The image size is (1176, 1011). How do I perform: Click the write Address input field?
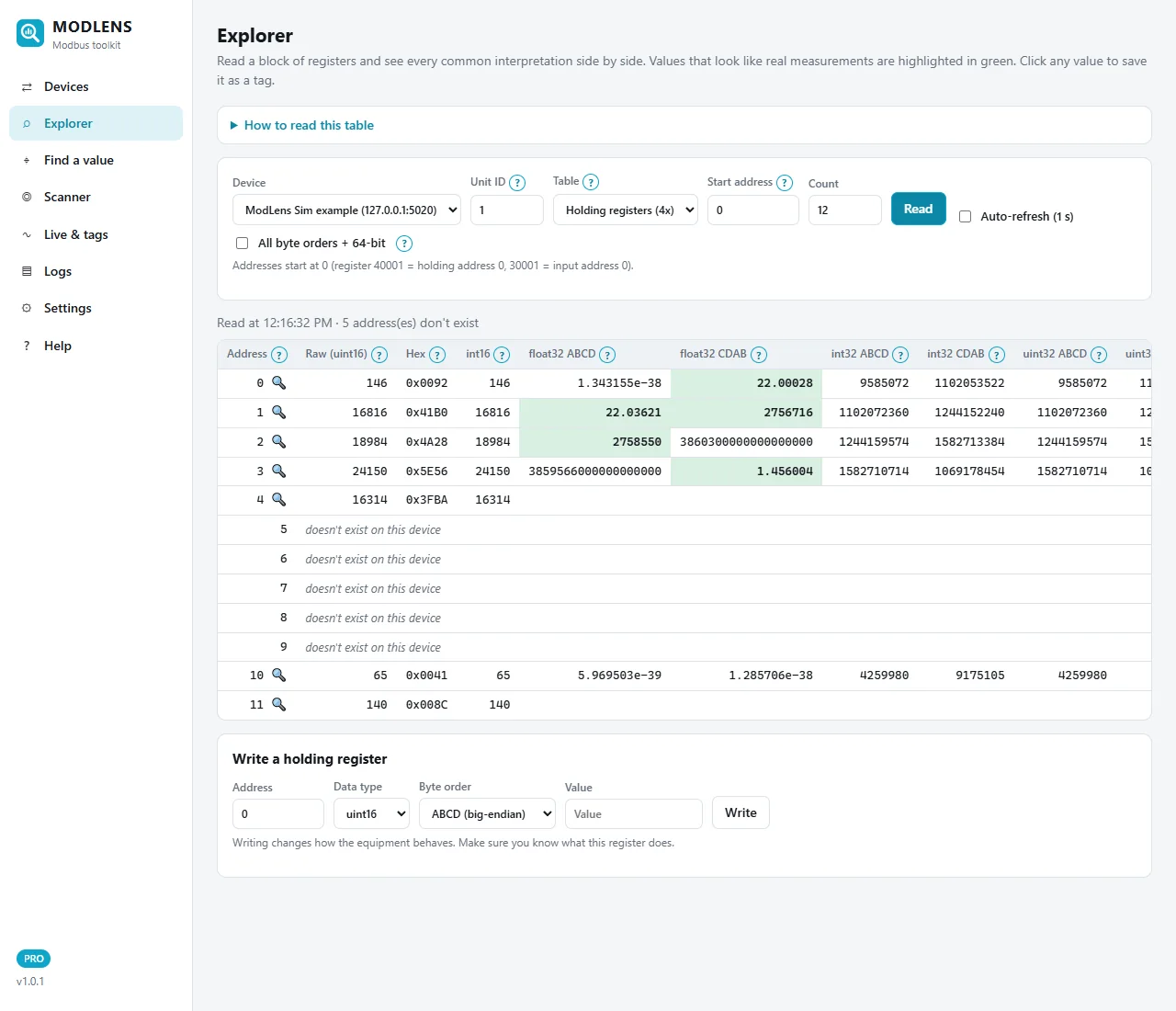pyautogui.click(x=278, y=813)
